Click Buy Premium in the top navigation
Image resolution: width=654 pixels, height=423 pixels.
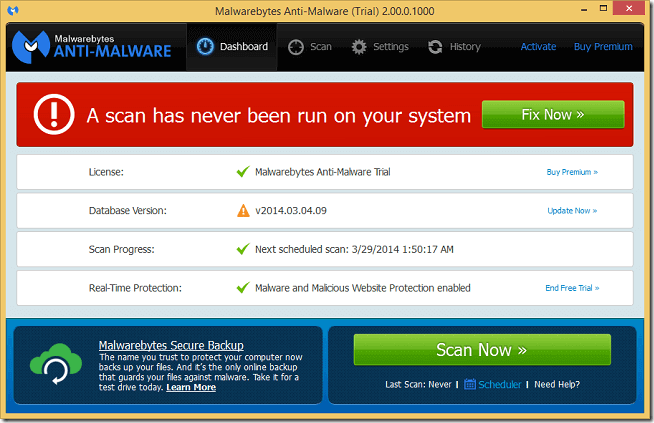tap(603, 46)
